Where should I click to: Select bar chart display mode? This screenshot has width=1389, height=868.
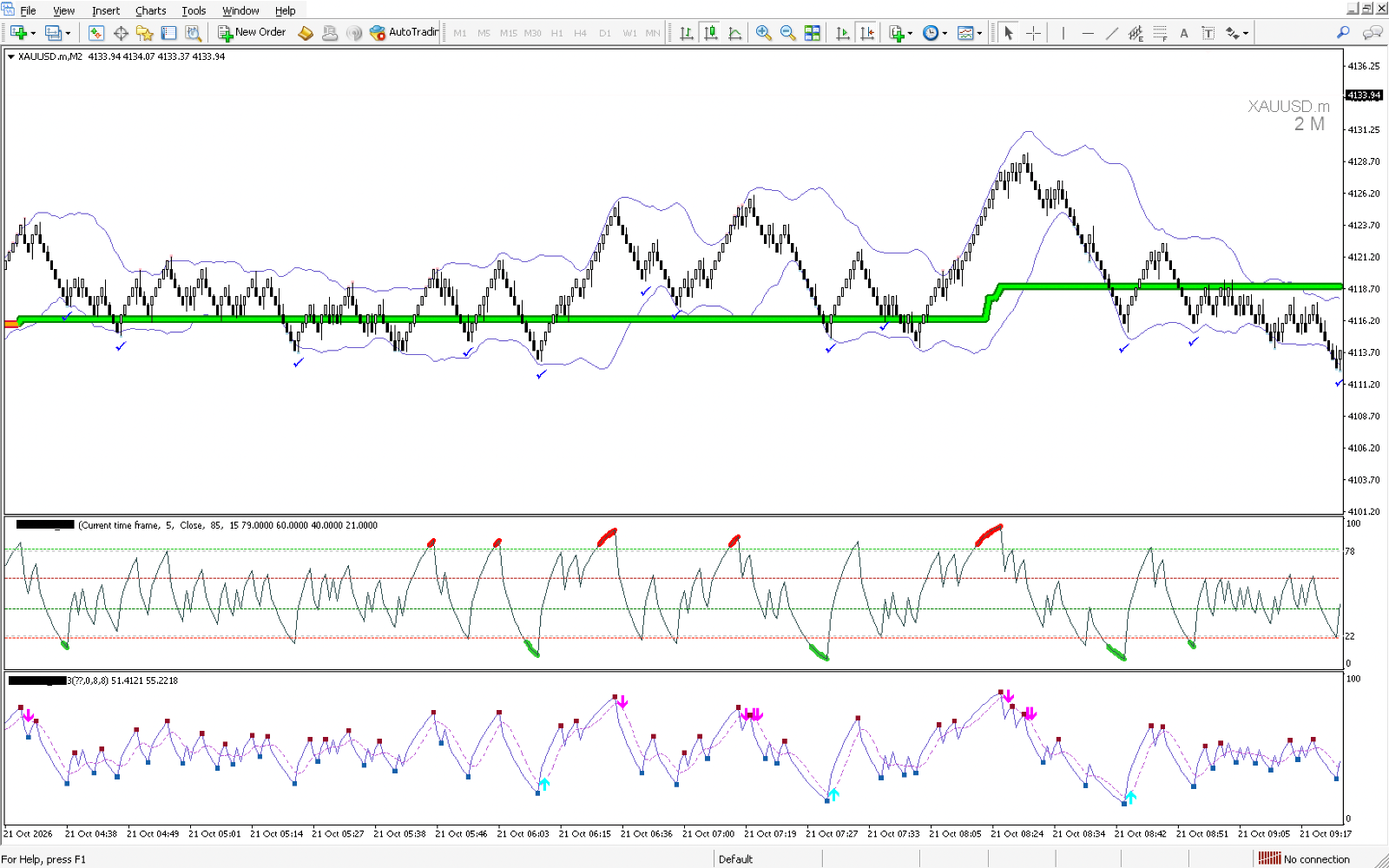coord(687,33)
